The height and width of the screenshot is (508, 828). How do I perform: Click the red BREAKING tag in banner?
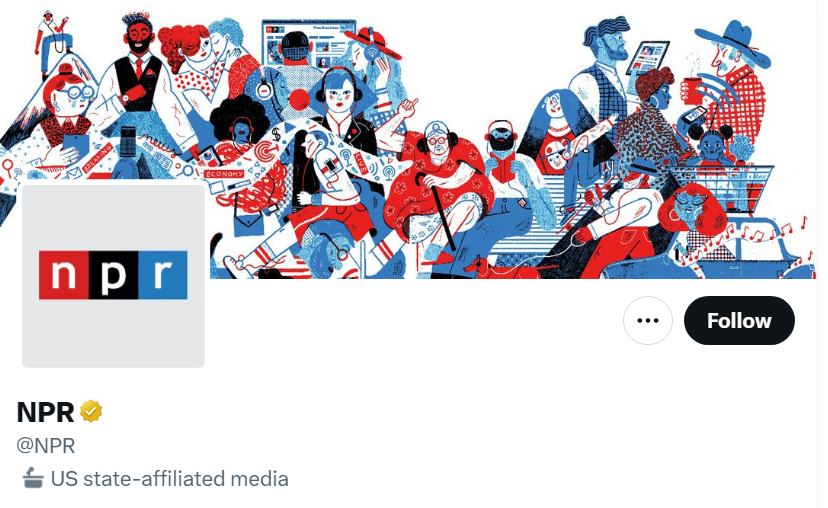pyautogui.click(x=98, y=157)
